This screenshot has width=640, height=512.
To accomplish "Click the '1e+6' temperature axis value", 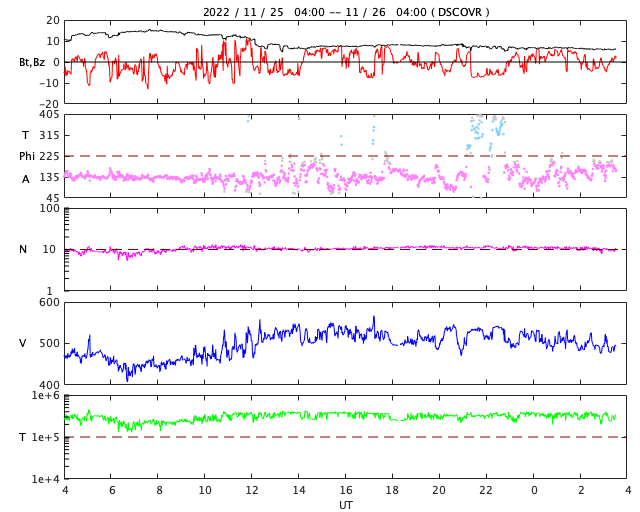I will click(x=46, y=396).
